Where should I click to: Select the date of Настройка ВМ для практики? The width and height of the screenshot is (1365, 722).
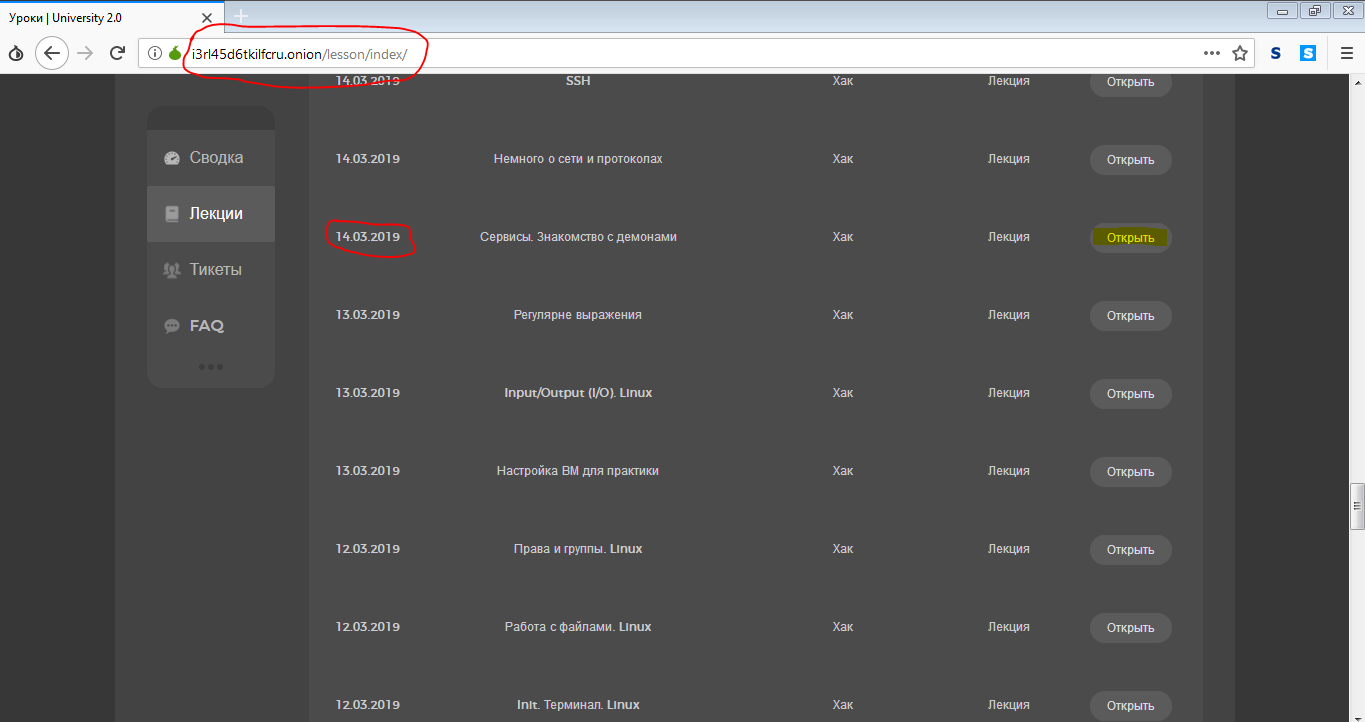click(368, 471)
